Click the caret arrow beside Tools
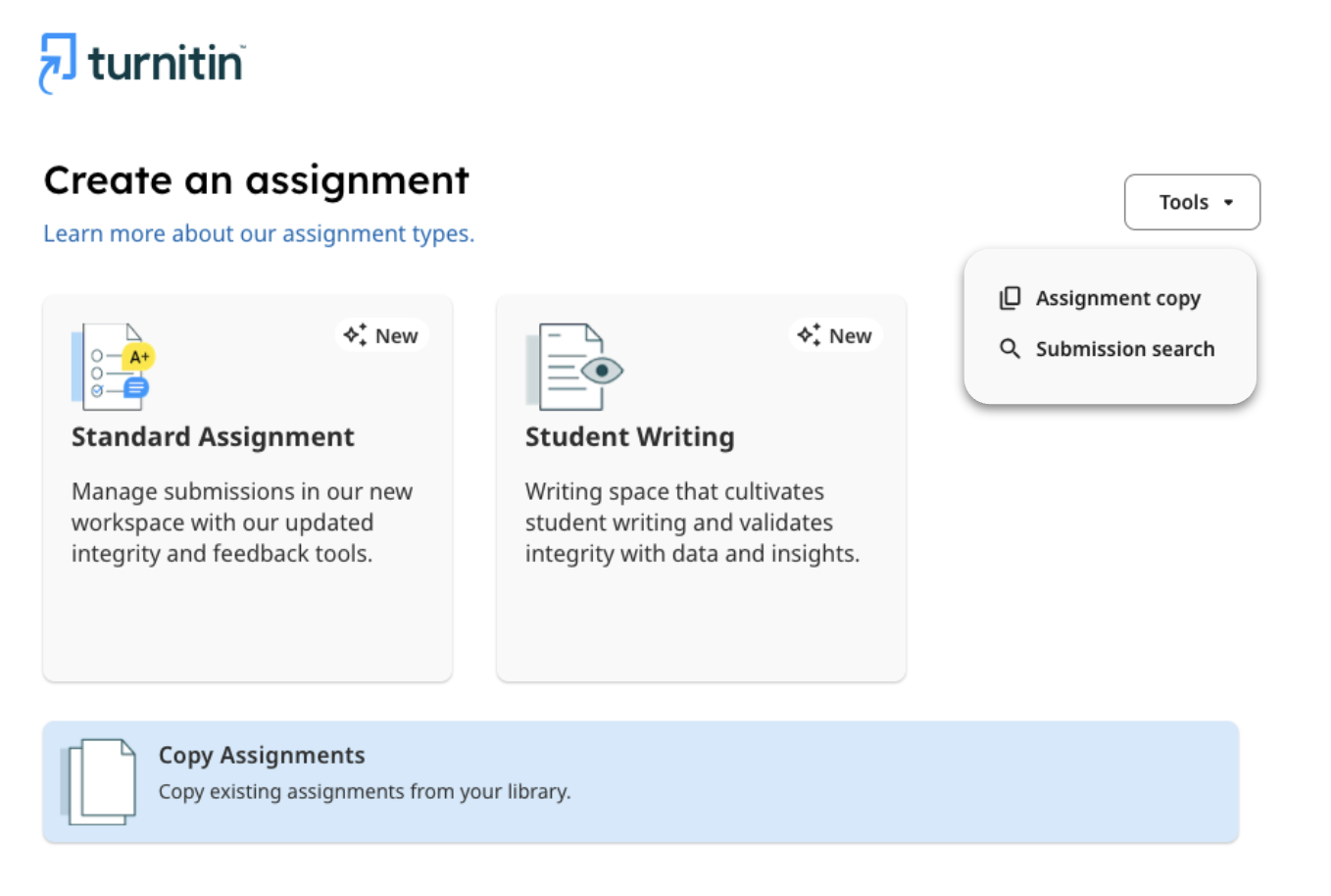Viewport: 1331px width, 896px height. pyautogui.click(x=1228, y=203)
